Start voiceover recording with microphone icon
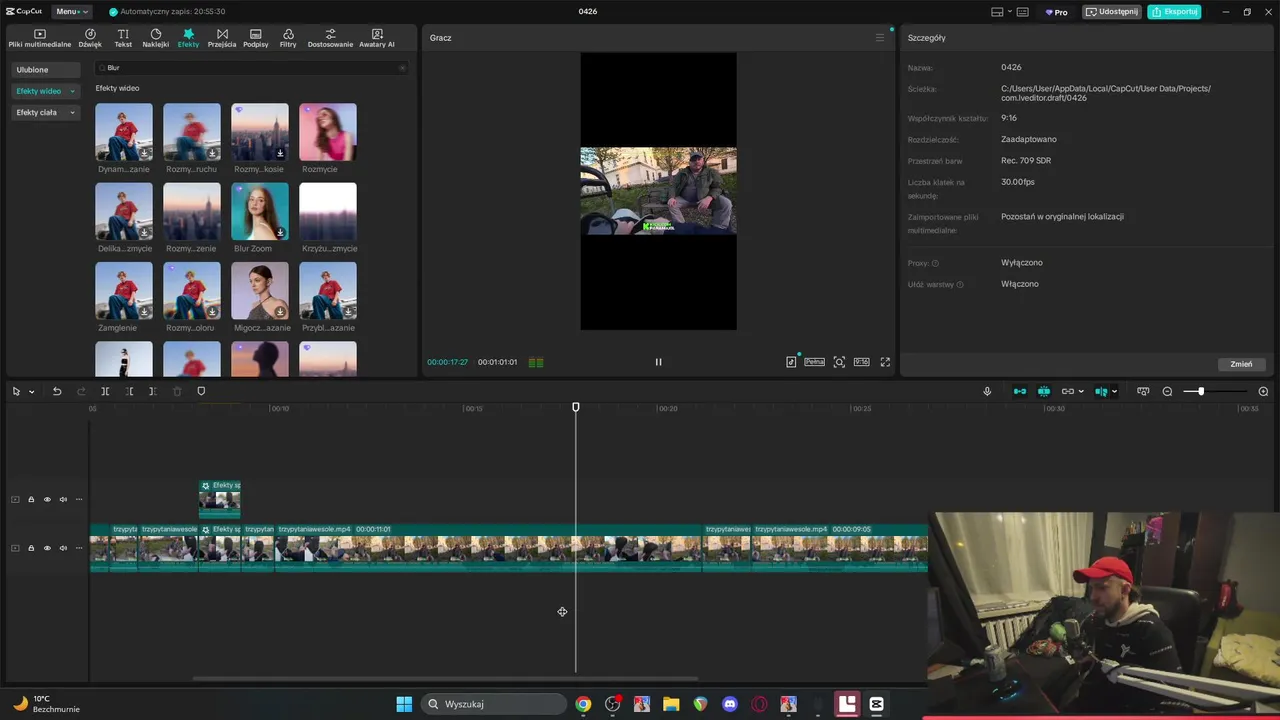 pos(987,391)
